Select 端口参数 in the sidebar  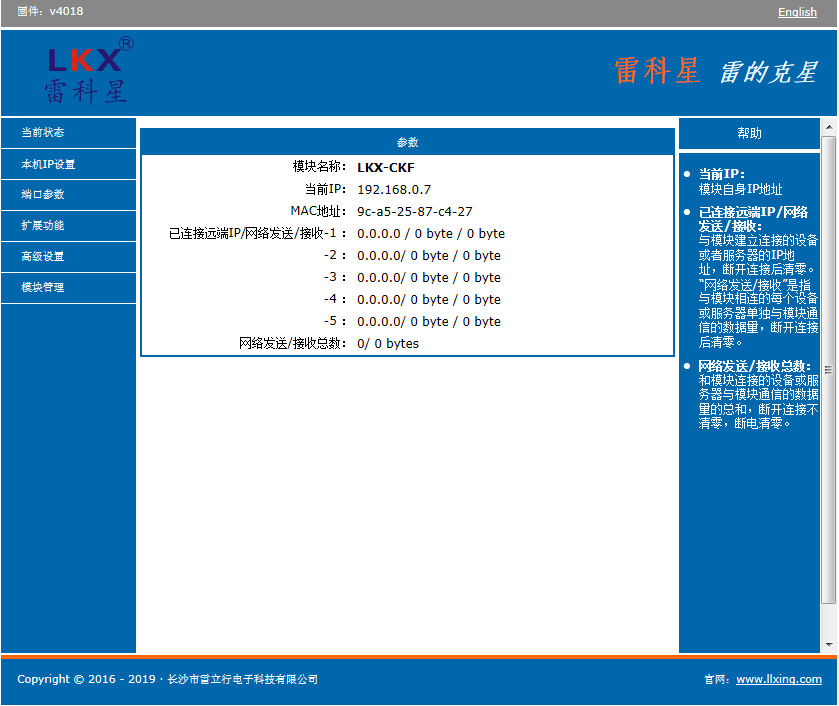tap(68, 195)
